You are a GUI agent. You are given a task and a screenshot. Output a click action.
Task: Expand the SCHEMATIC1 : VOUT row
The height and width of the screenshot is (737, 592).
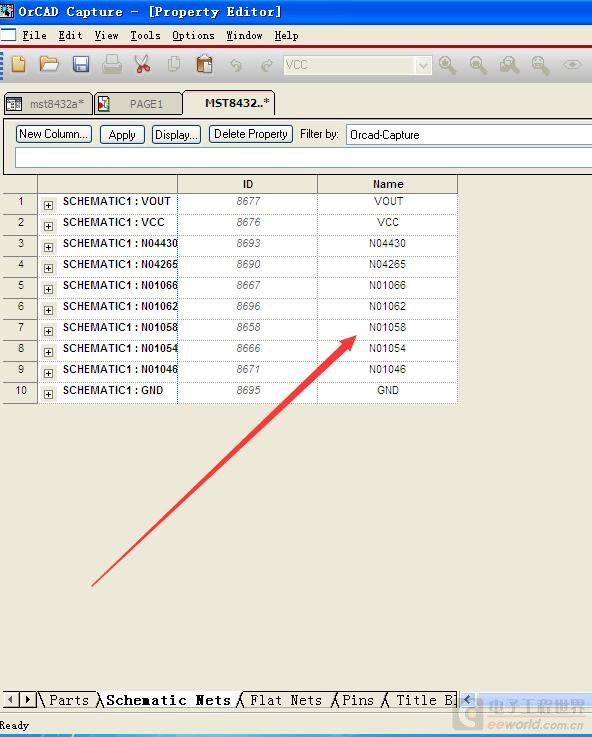[x=48, y=205]
